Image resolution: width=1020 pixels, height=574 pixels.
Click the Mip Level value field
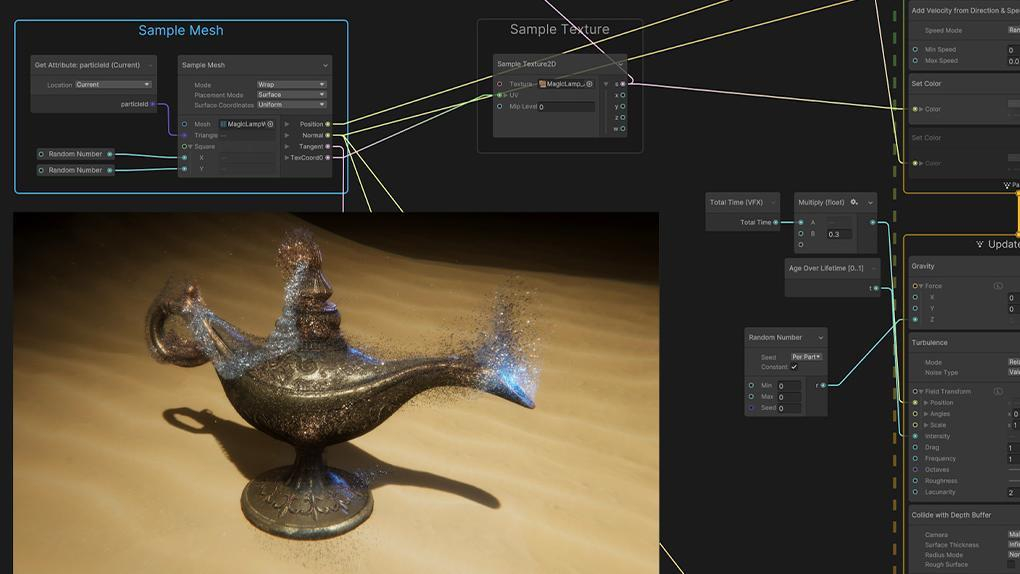(566, 107)
